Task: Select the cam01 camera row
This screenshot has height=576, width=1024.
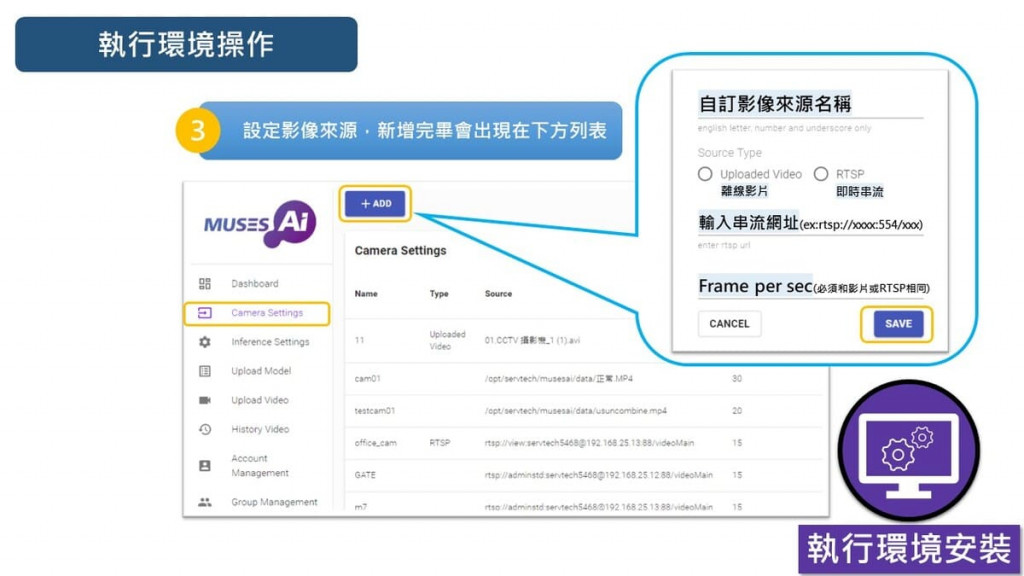Action: point(583,379)
